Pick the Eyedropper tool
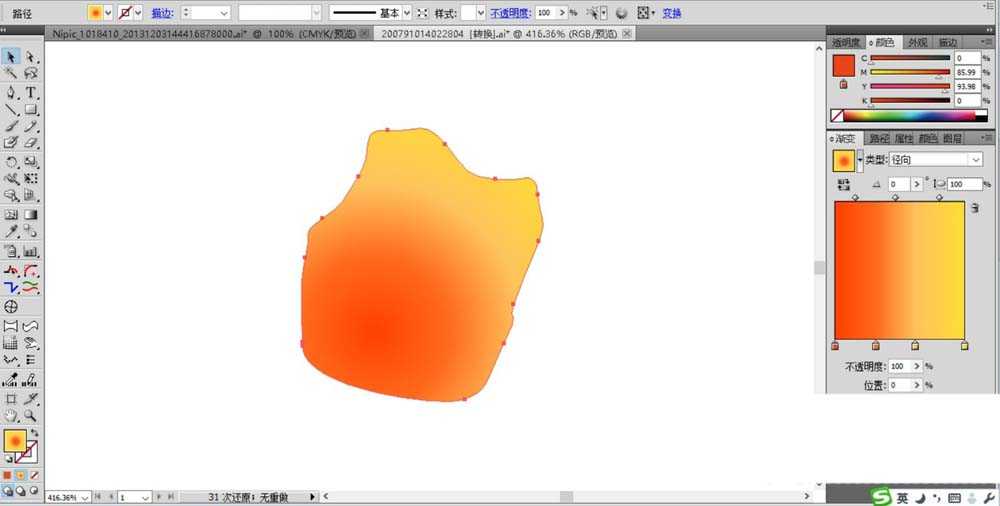The image size is (1000, 506). (11, 232)
